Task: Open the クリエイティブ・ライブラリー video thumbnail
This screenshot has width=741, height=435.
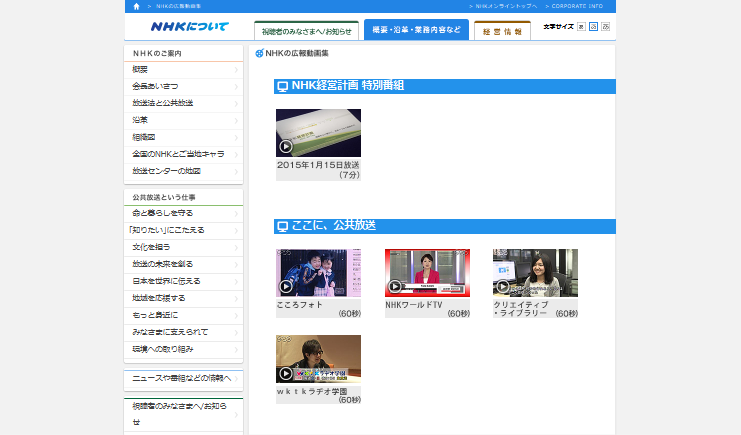Action: coord(535,273)
